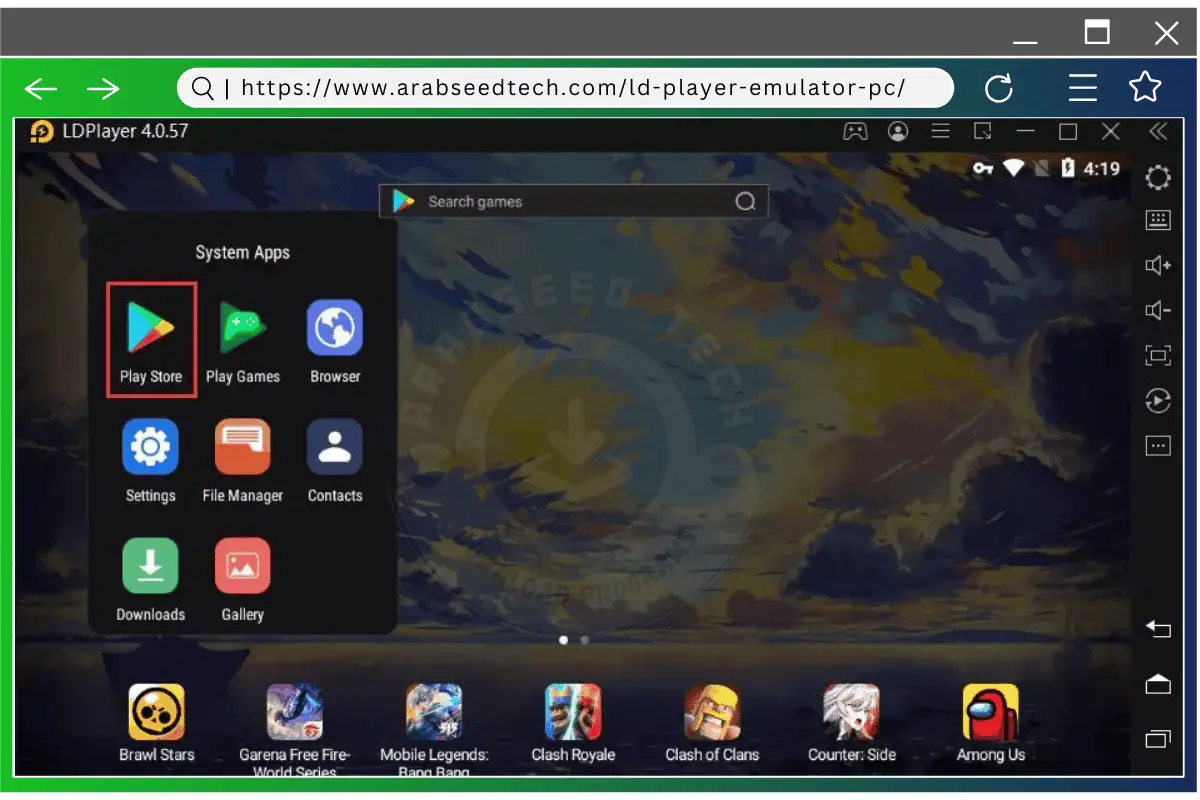Open the File Manager app
The height and width of the screenshot is (800, 1200).
242,446
